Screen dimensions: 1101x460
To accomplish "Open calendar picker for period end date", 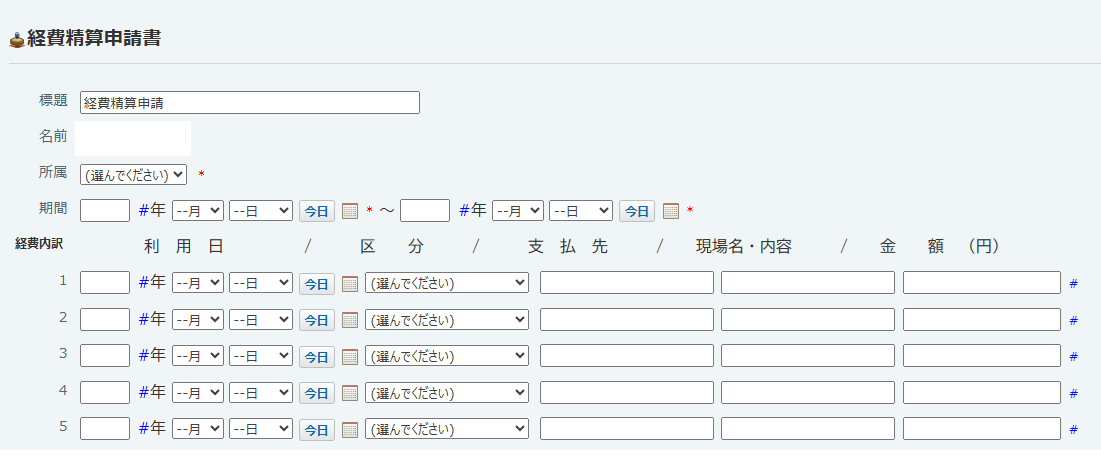I will tap(671, 211).
